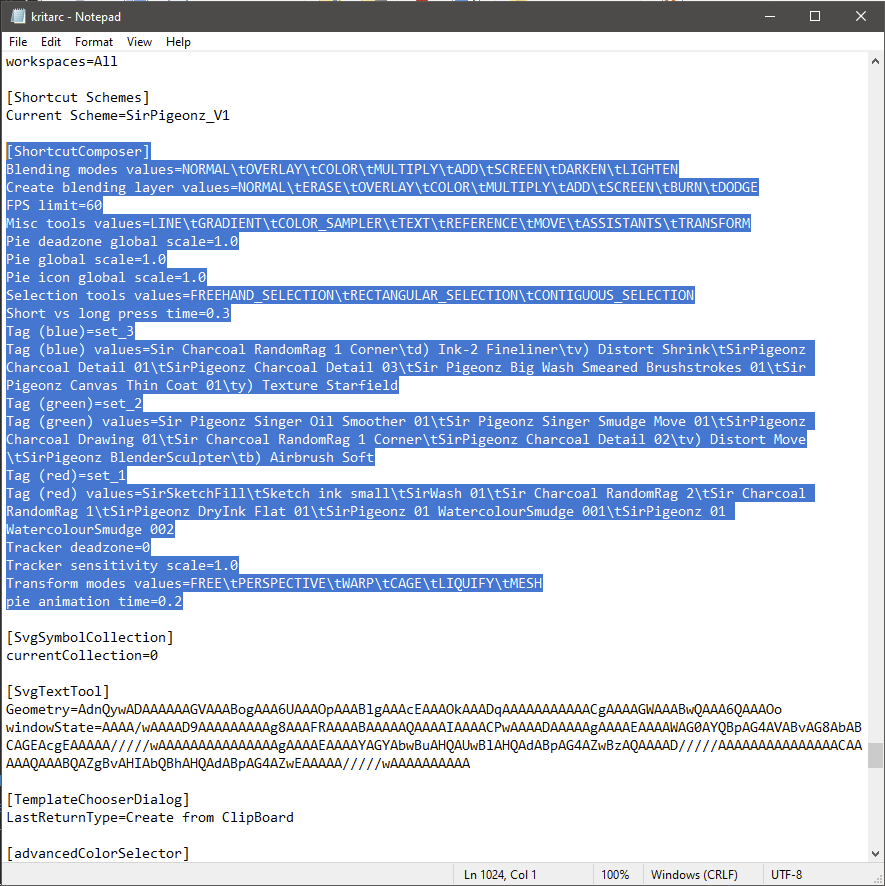This screenshot has width=885, height=886.
Task: Click the 'SirPigeonz BlenderSculpter' line
Action: pyautogui.click(x=190, y=458)
